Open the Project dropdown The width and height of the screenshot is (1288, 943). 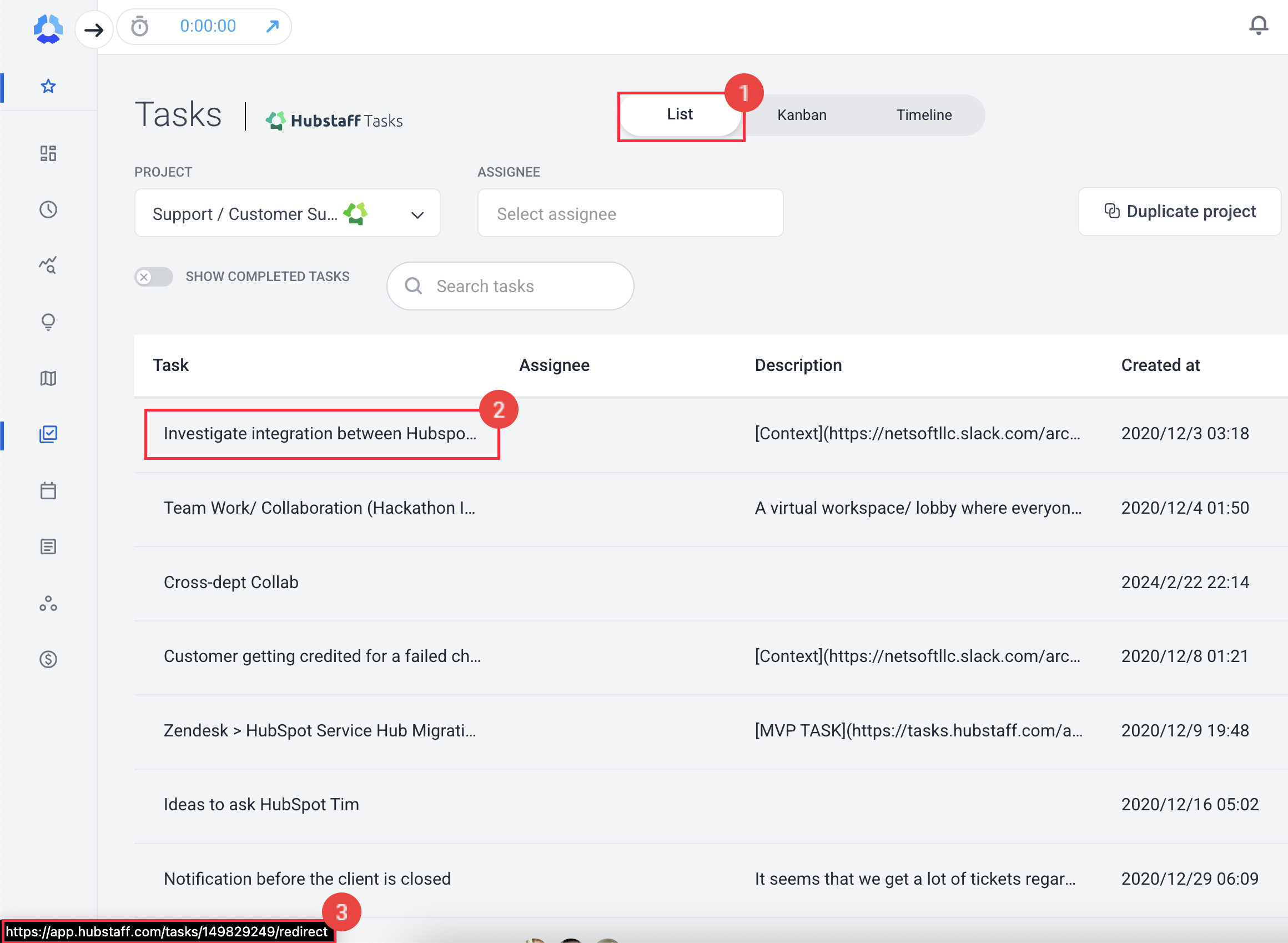[288, 213]
